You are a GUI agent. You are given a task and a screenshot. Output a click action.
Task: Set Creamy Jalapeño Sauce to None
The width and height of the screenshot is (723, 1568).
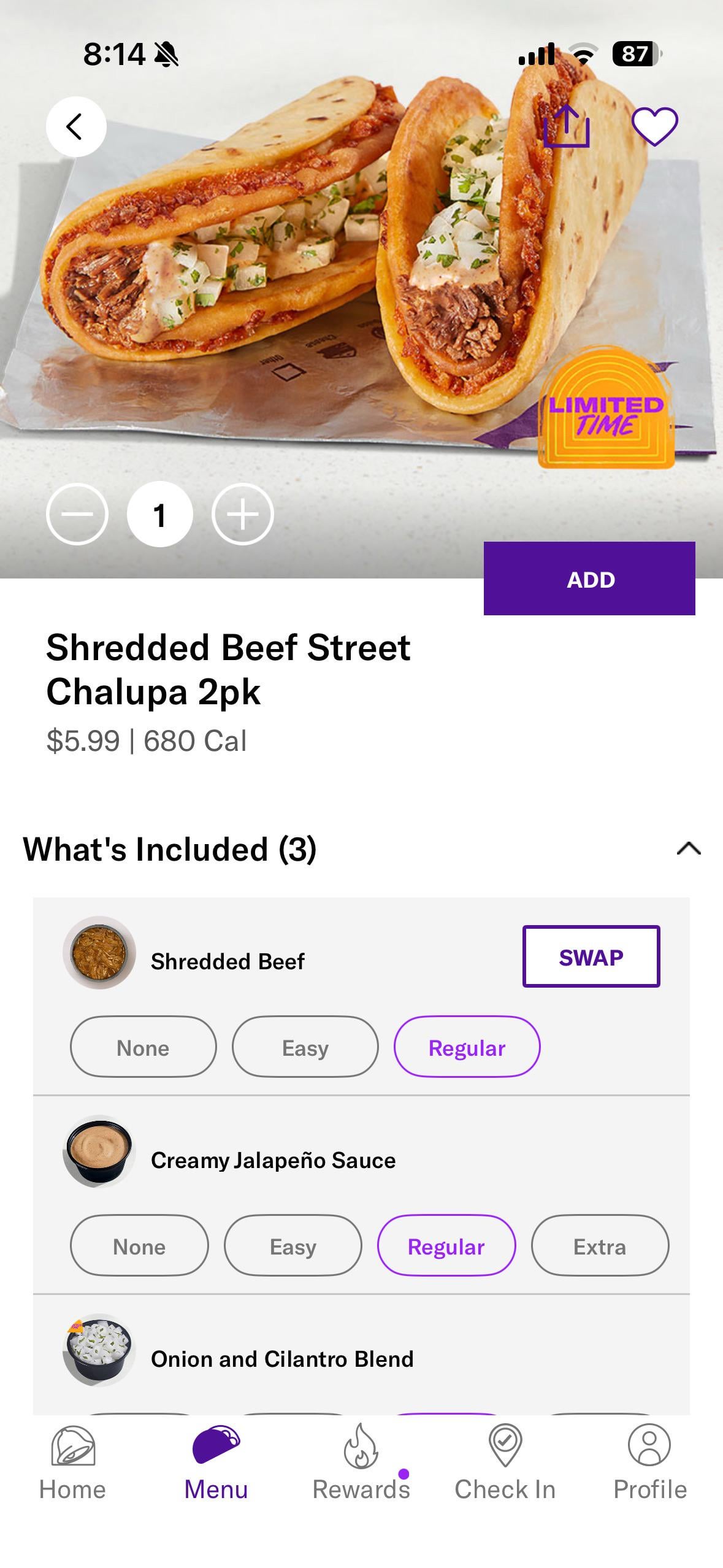139,1246
